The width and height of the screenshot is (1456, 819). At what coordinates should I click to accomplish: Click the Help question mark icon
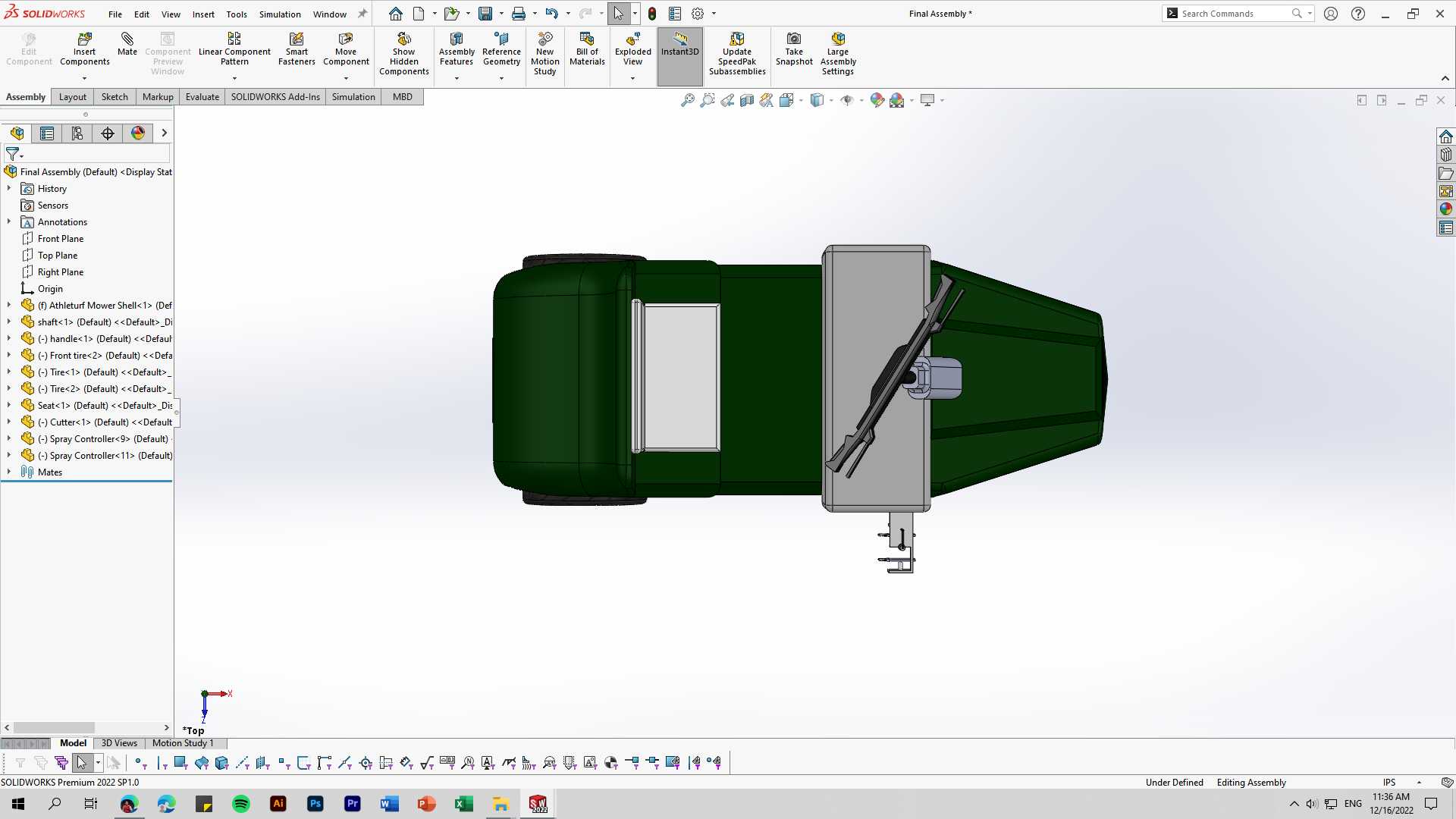(1358, 14)
